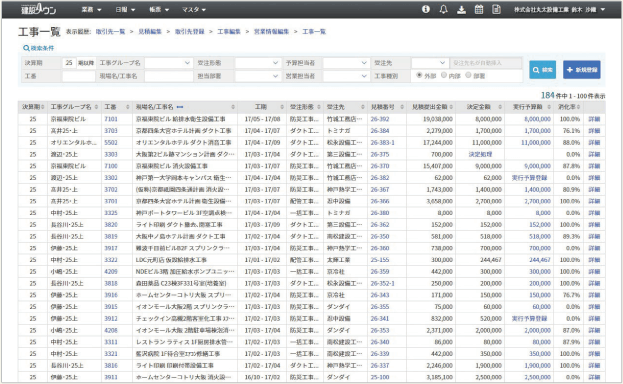623x384 pixels.
Task: Go to 工事編集 breadcrumb link
Action: [x=229, y=31]
